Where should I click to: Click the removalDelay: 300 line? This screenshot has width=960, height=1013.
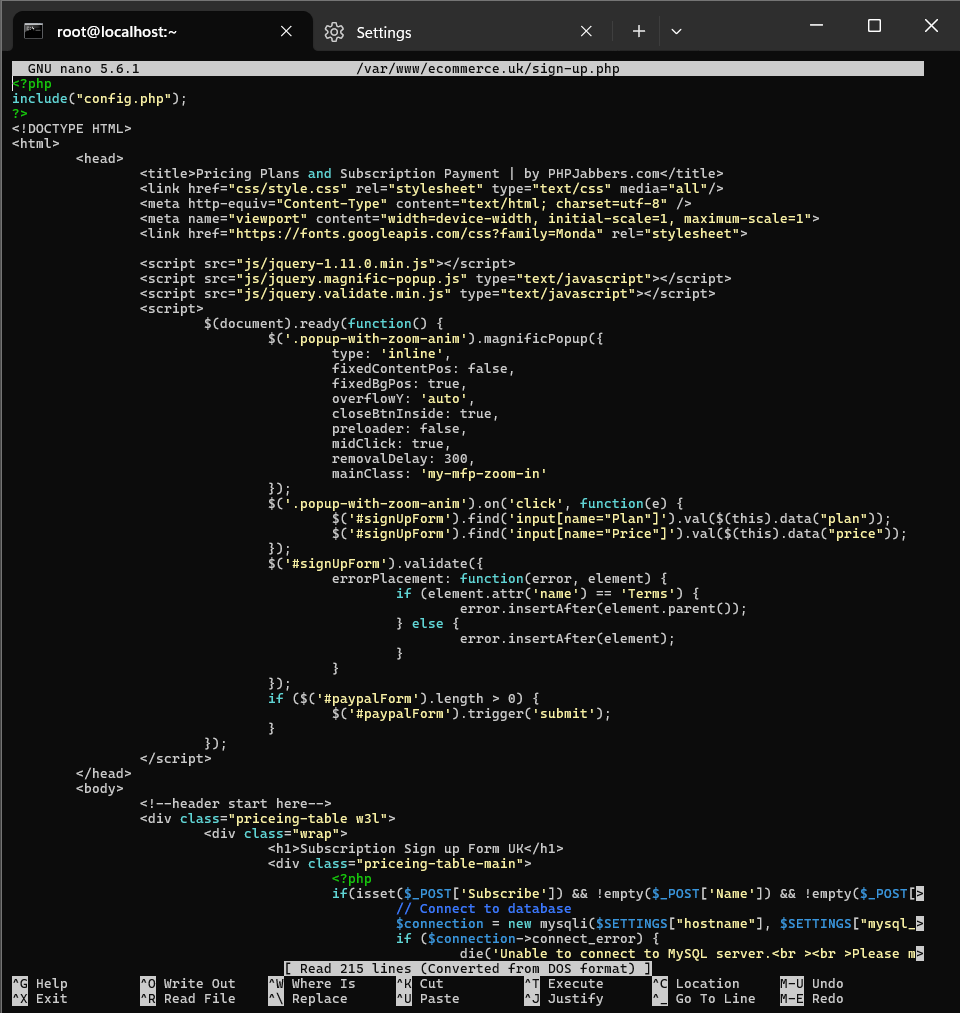(x=403, y=459)
